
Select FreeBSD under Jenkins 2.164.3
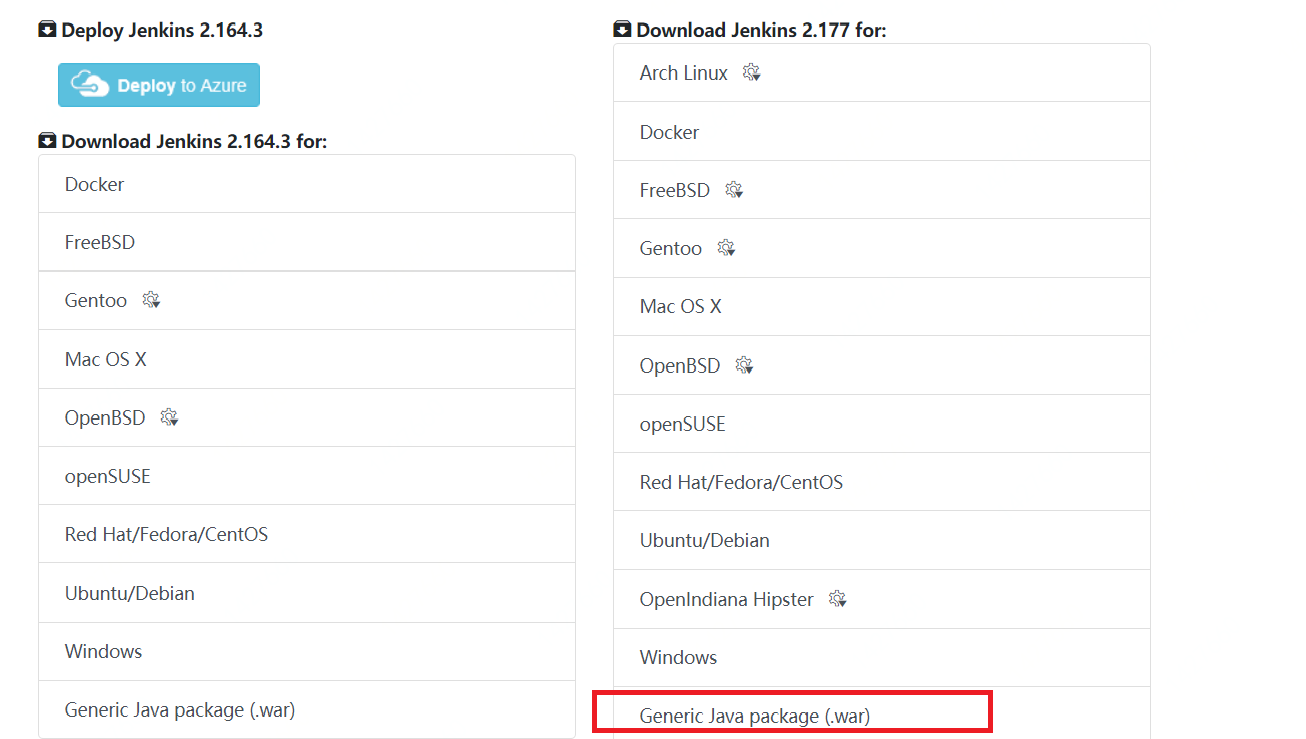point(307,242)
